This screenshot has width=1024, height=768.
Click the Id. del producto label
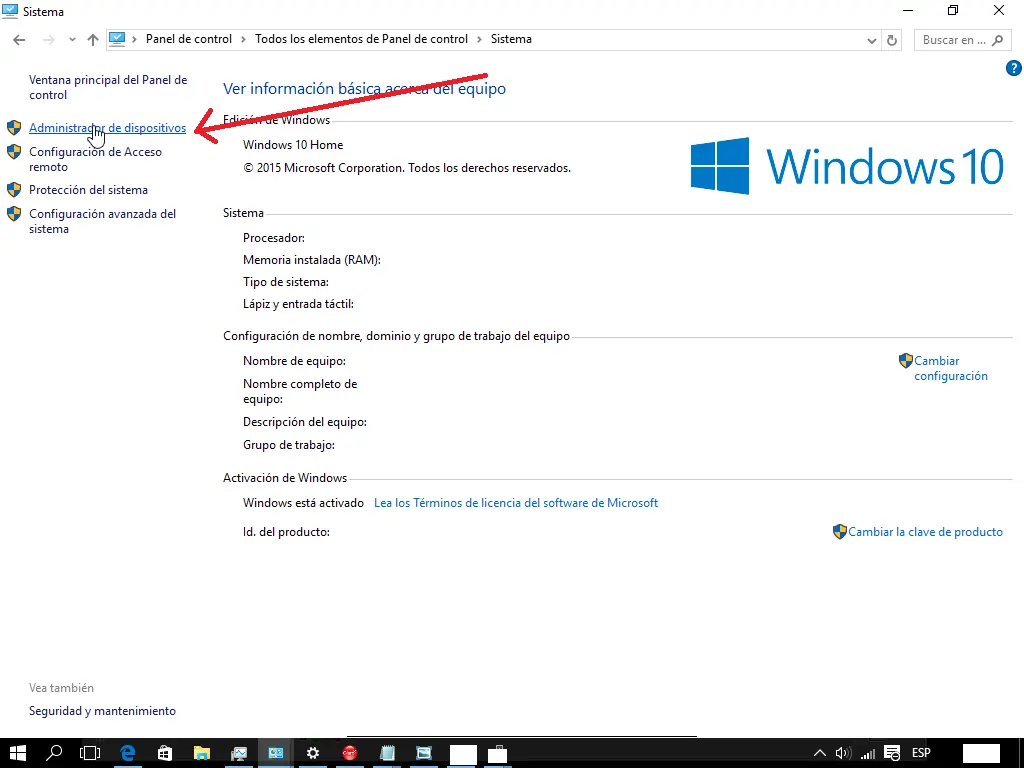[286, 532]
